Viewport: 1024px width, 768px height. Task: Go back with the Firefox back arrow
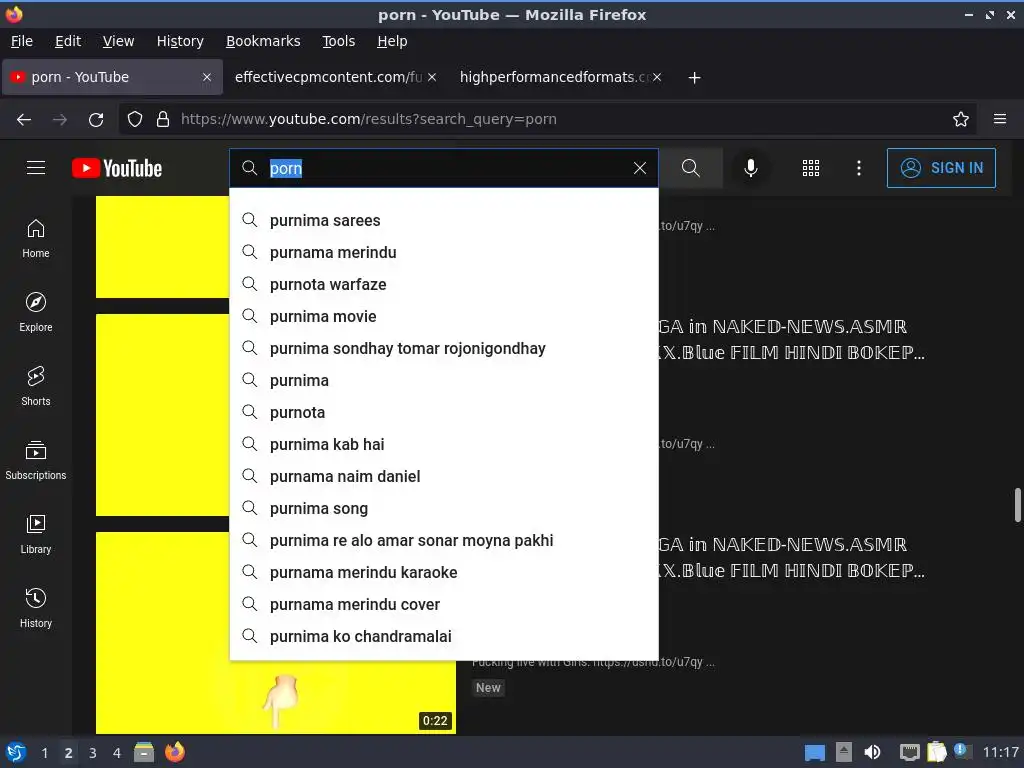(24, 120)
